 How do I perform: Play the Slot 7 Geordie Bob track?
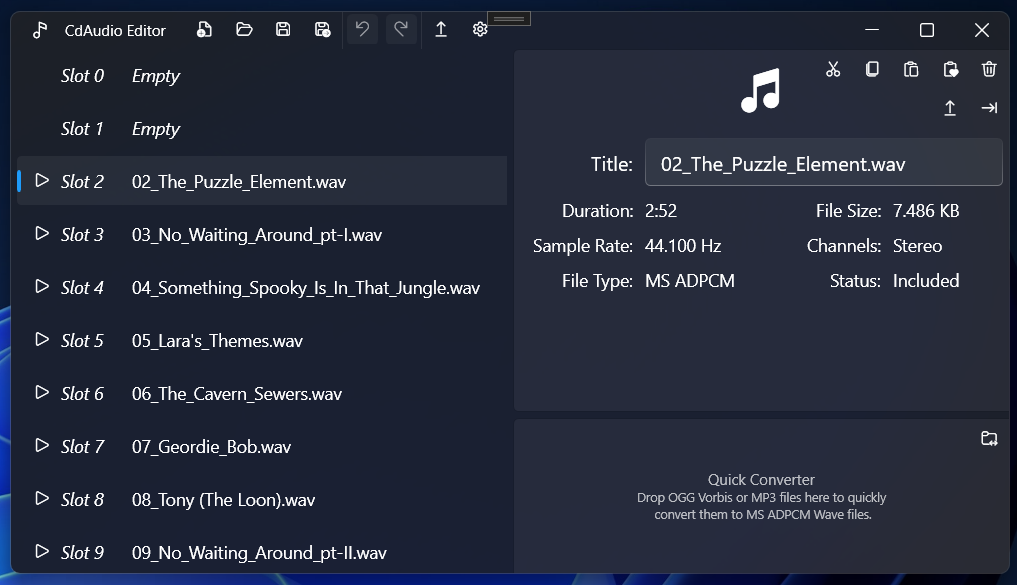point(42,446)
